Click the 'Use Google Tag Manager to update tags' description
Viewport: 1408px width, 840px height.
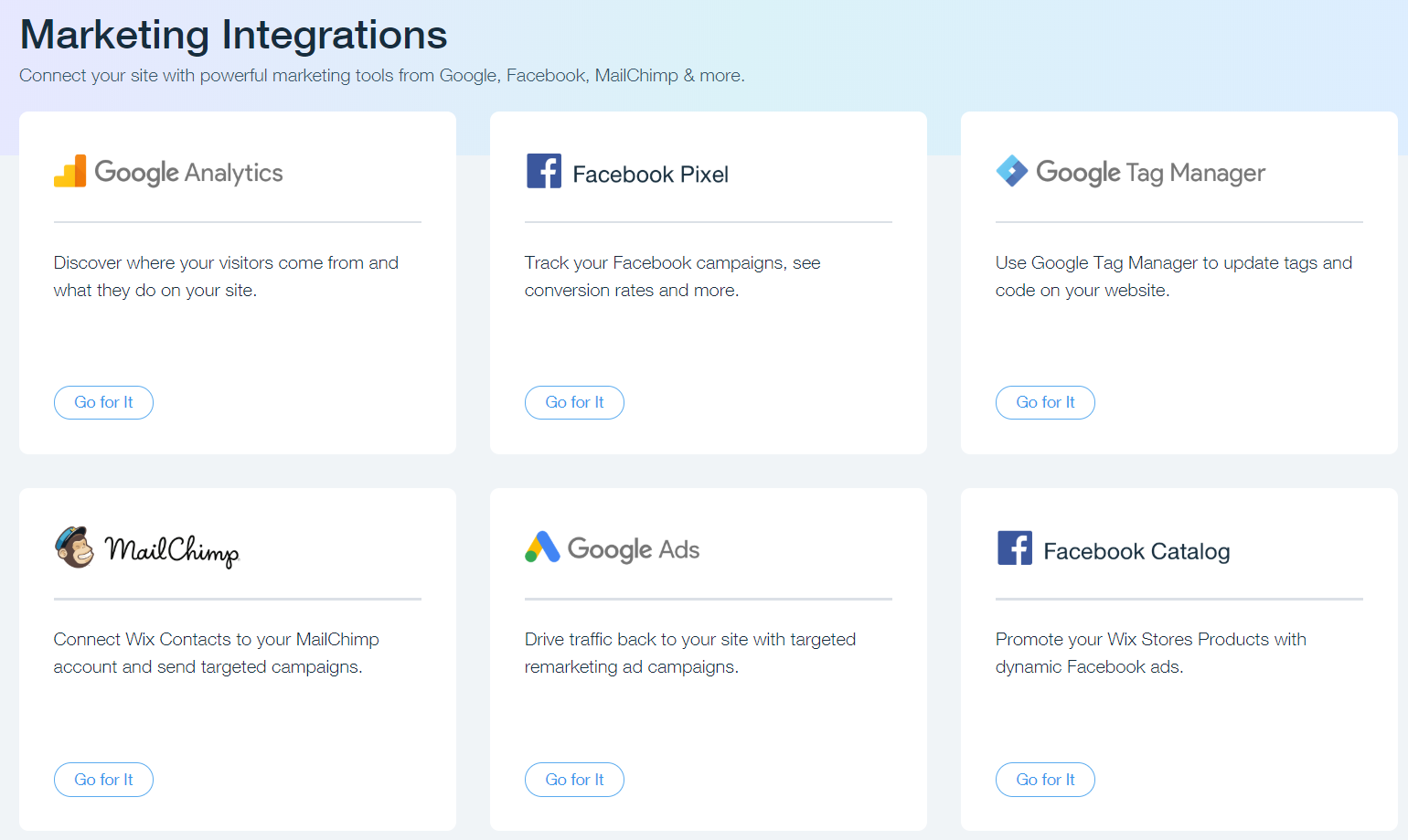(x=1173, y=276)
